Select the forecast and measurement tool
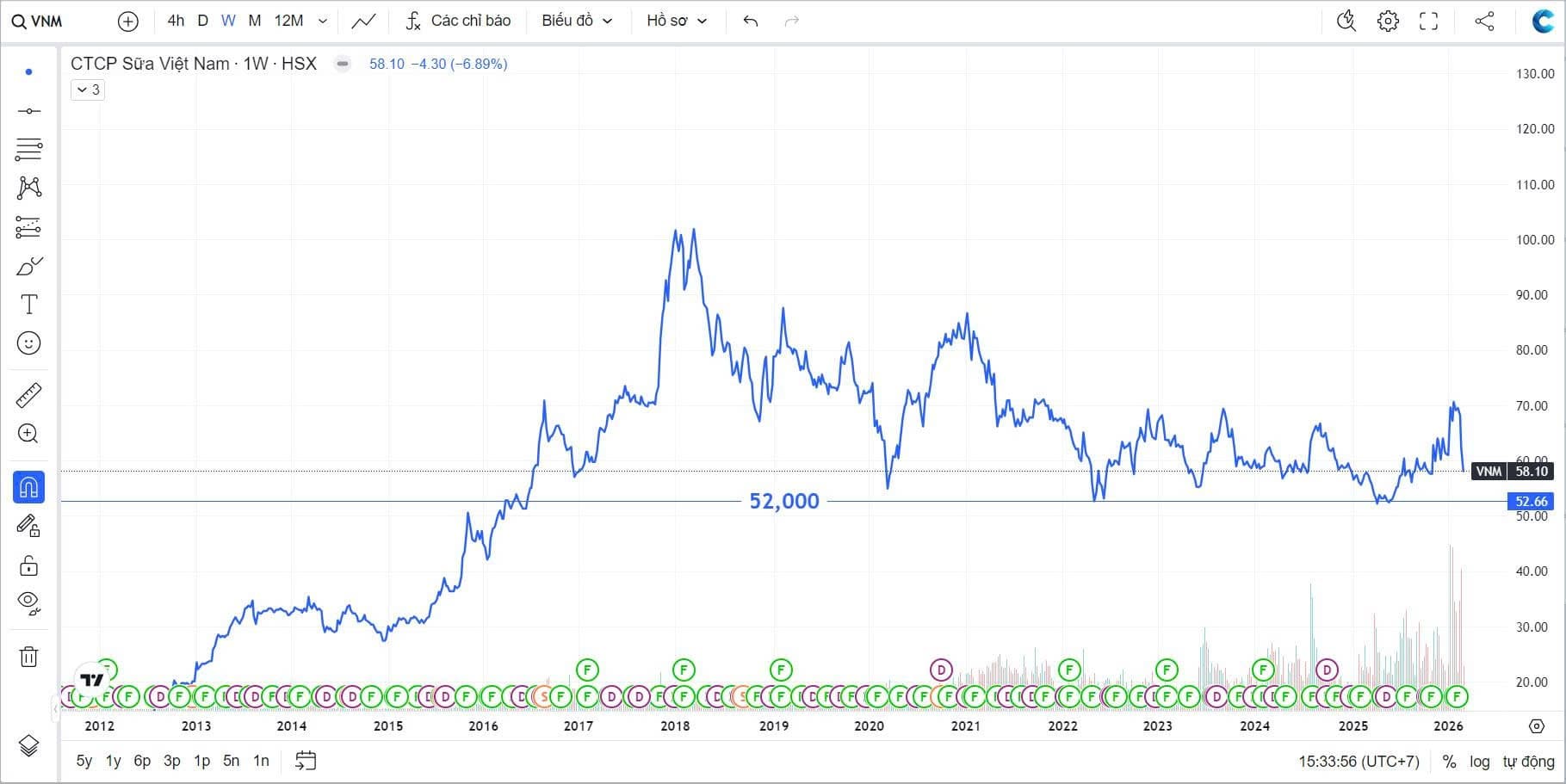Screen dimensions: 1566x784 click(x=28, y=227)
